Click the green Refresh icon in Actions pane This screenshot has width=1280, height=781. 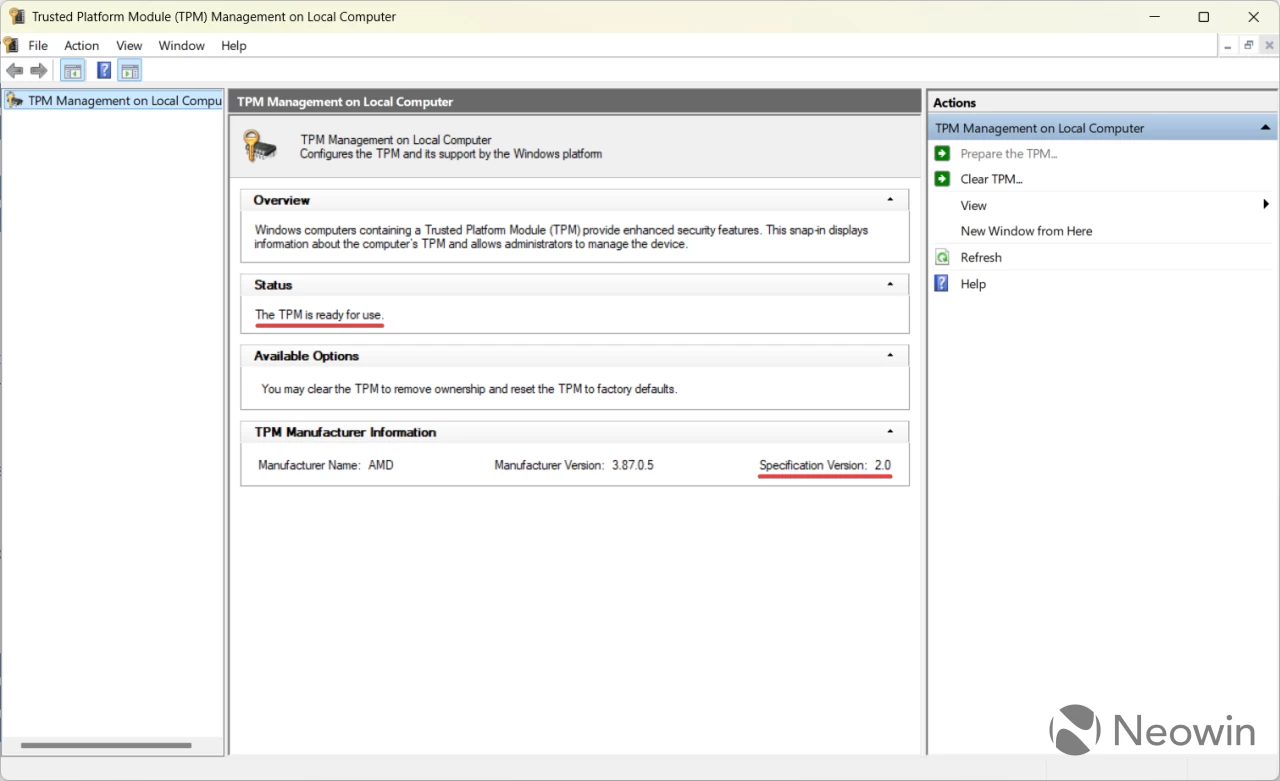[x=941, y=257]
